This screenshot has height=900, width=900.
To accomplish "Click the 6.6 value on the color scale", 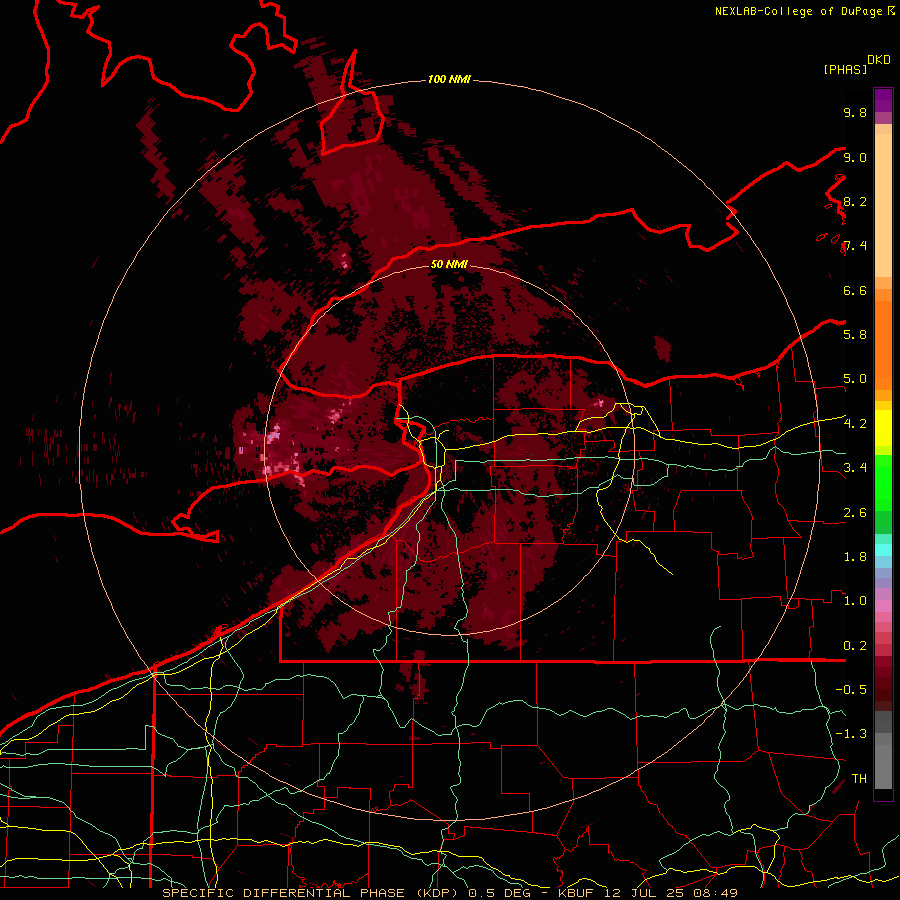I will (855, 290).
